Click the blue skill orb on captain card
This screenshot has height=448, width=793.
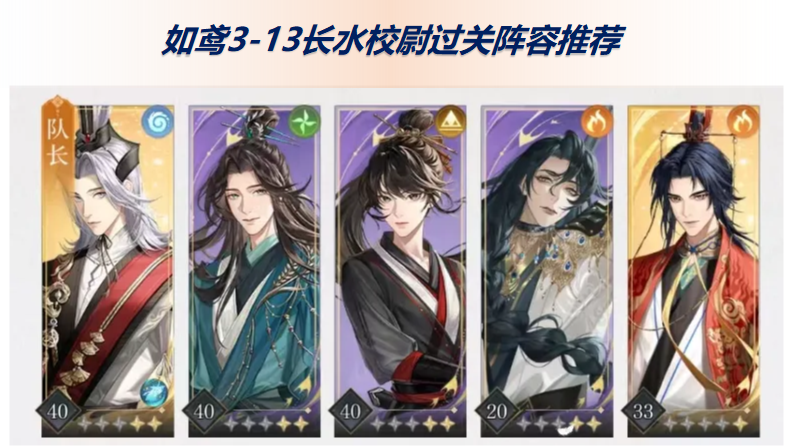point(154,393)
